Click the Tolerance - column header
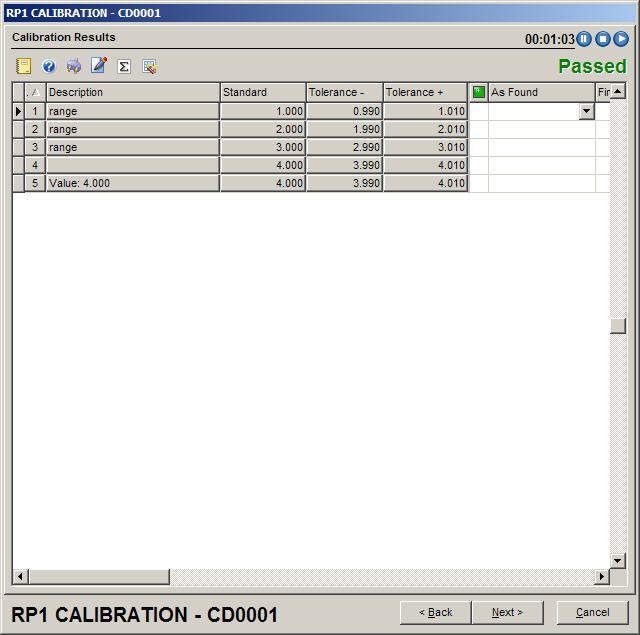Viewport: 640px width, 635px height. pos(344,92)
